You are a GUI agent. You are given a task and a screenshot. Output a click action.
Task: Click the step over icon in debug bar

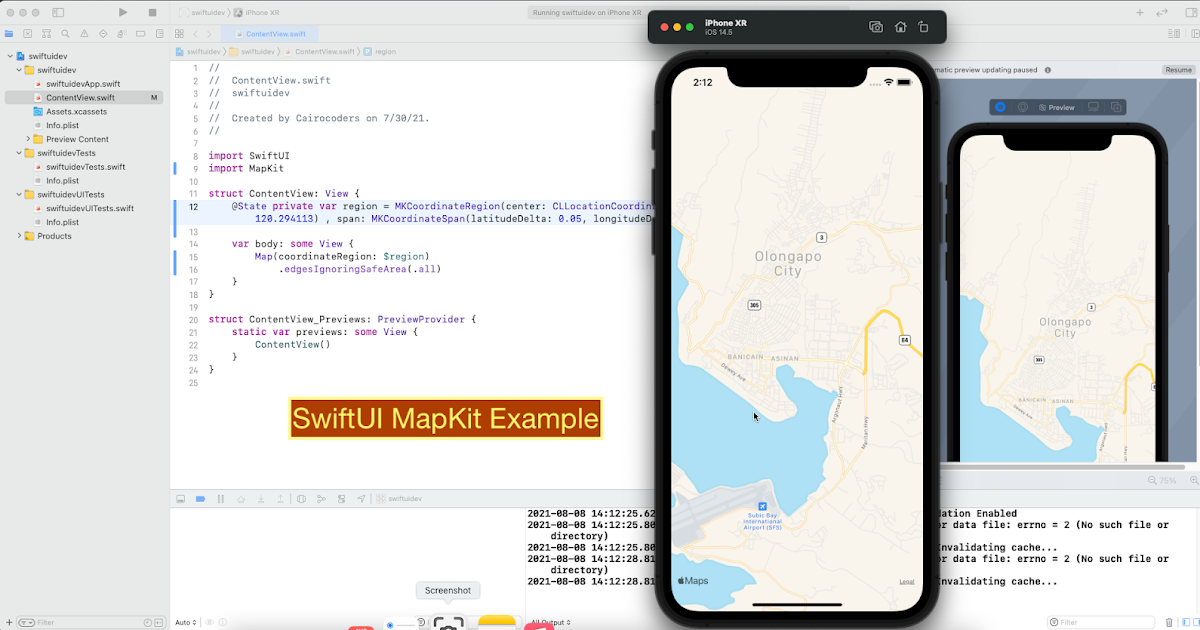241,498
